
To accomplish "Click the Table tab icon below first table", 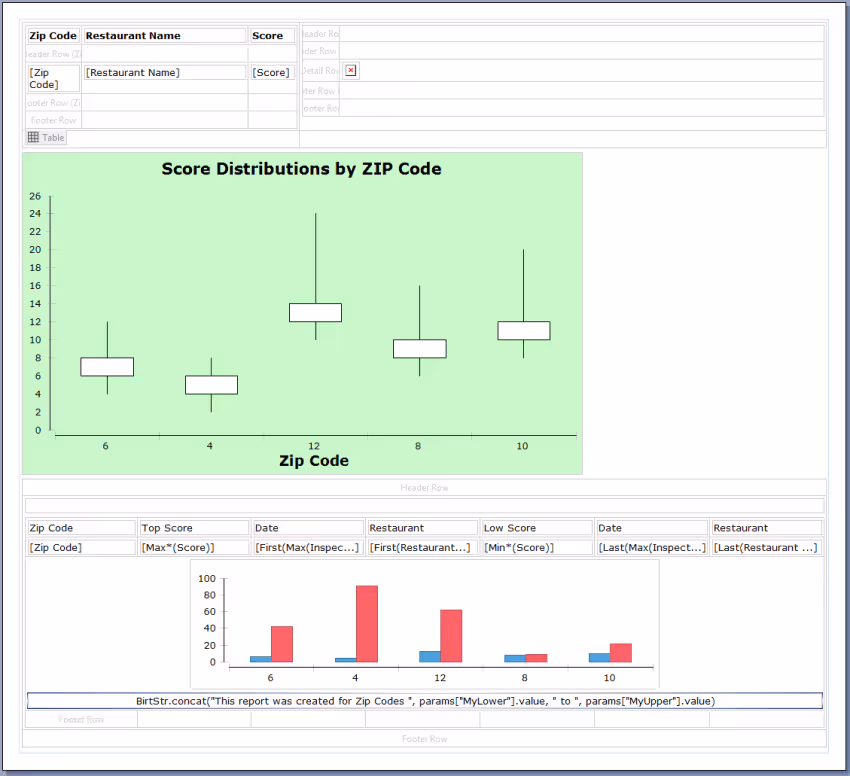I will point(46,137).
